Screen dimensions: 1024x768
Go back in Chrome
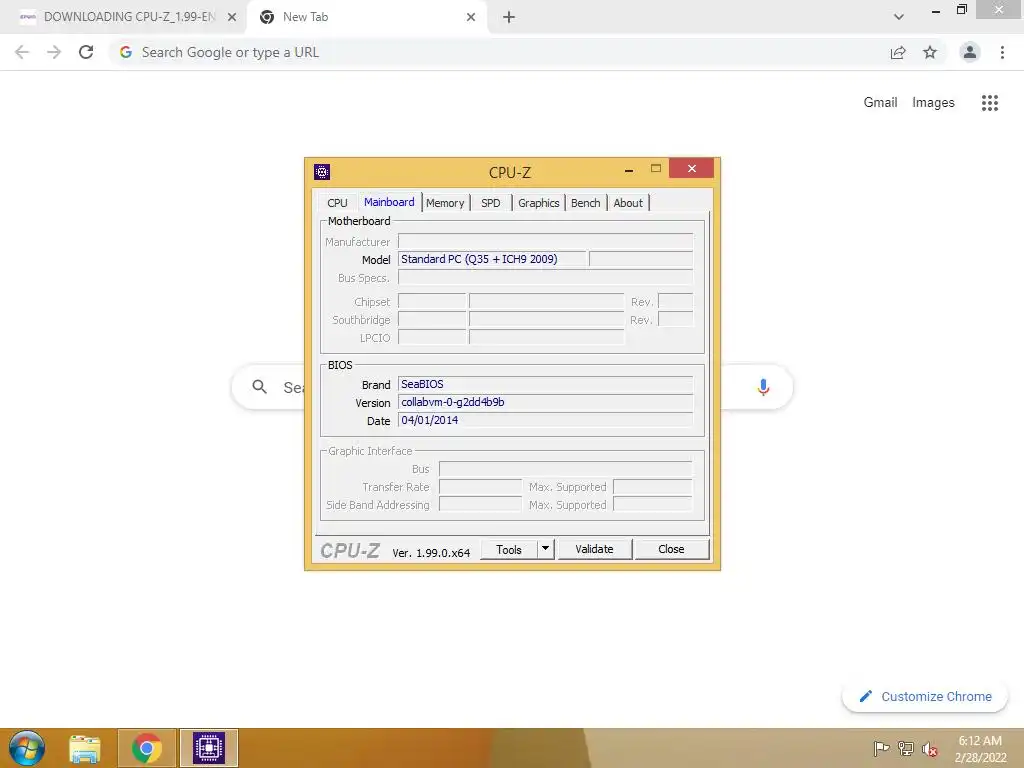pyautogui.click(x=22, y=52)
